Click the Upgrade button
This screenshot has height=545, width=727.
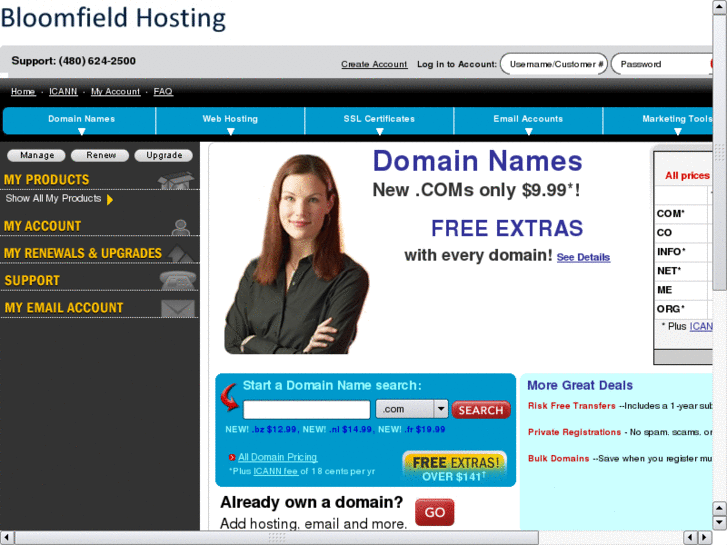[164, 155]
